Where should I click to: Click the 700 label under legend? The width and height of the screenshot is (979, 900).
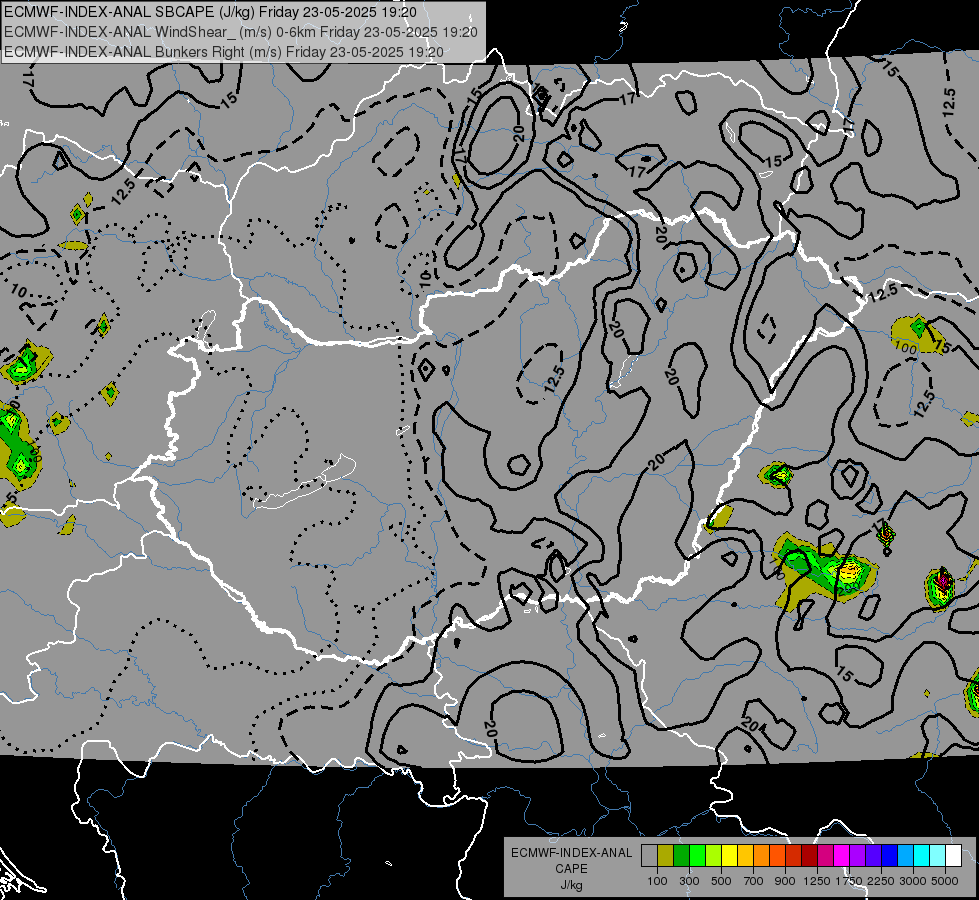click(754, 881)
